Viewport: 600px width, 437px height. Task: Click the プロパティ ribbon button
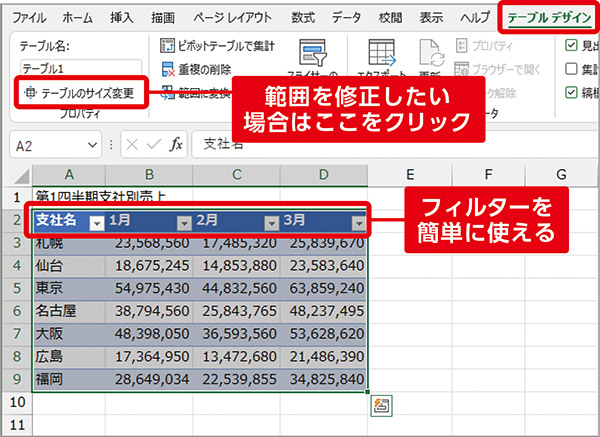(x=484, y=46)
